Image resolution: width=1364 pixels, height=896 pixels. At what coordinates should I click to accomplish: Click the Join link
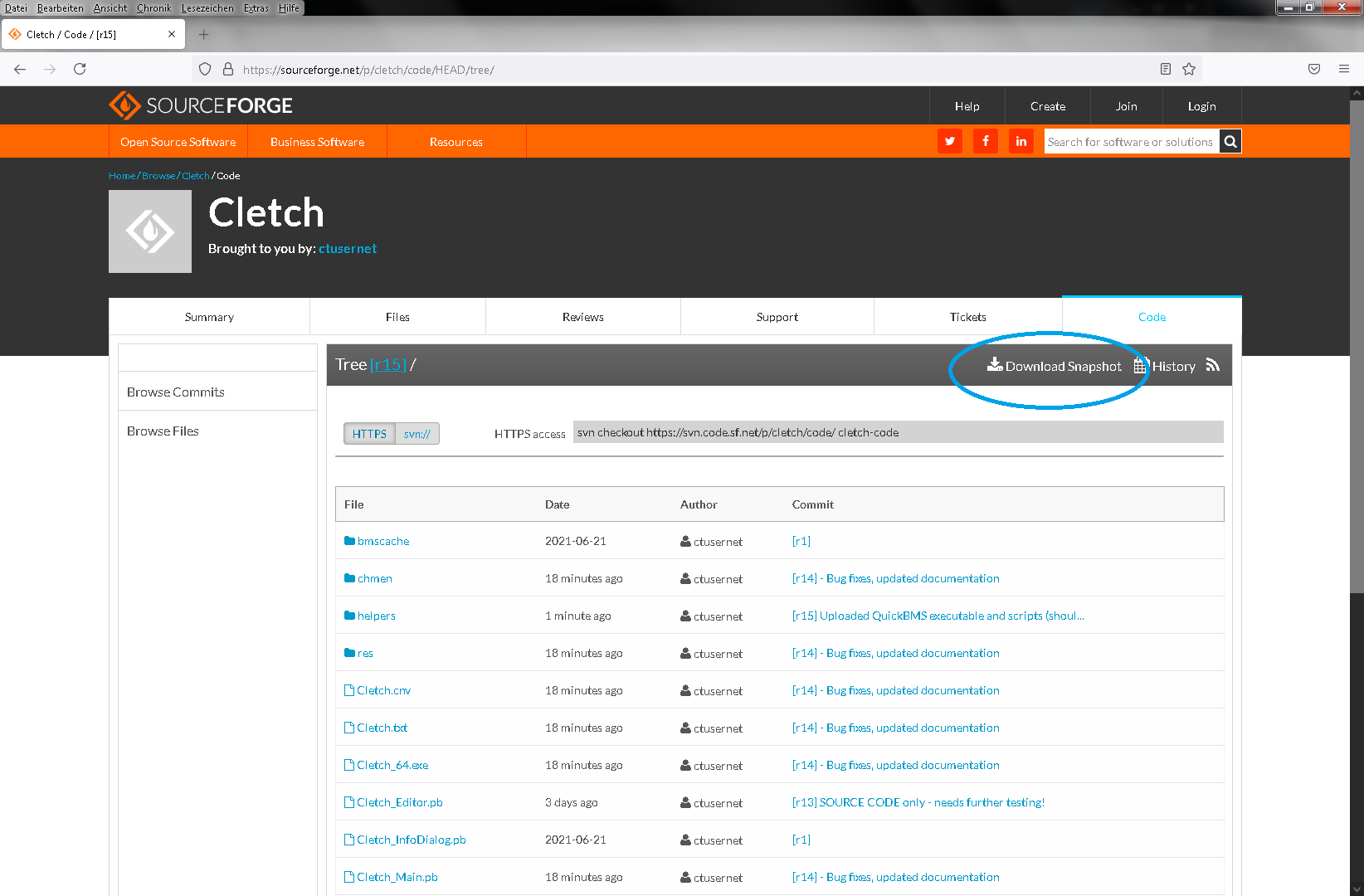(1127, 106)
